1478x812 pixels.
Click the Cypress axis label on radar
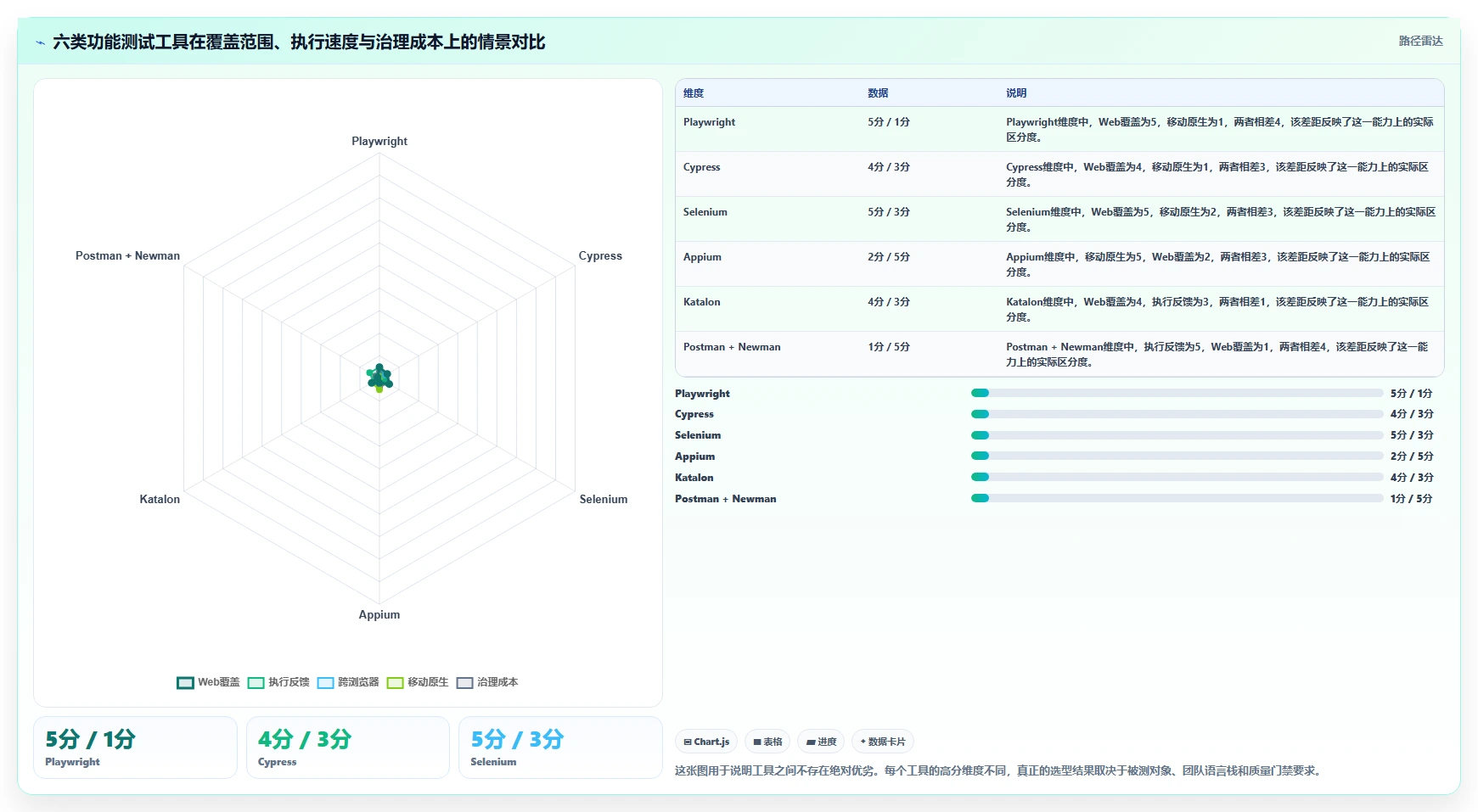coord(600,256)
